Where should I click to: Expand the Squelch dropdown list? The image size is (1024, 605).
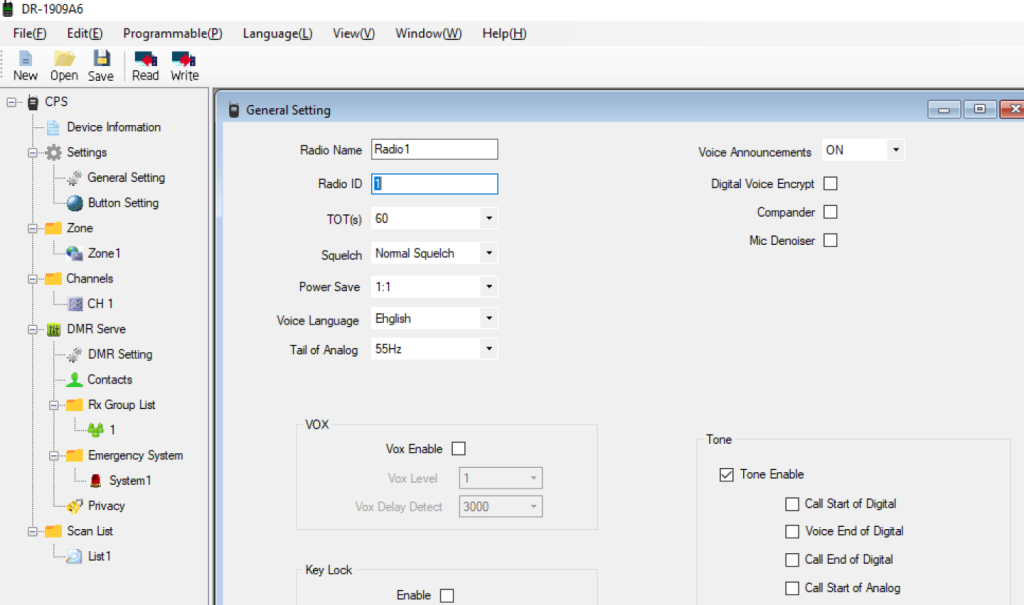point(488,254)
